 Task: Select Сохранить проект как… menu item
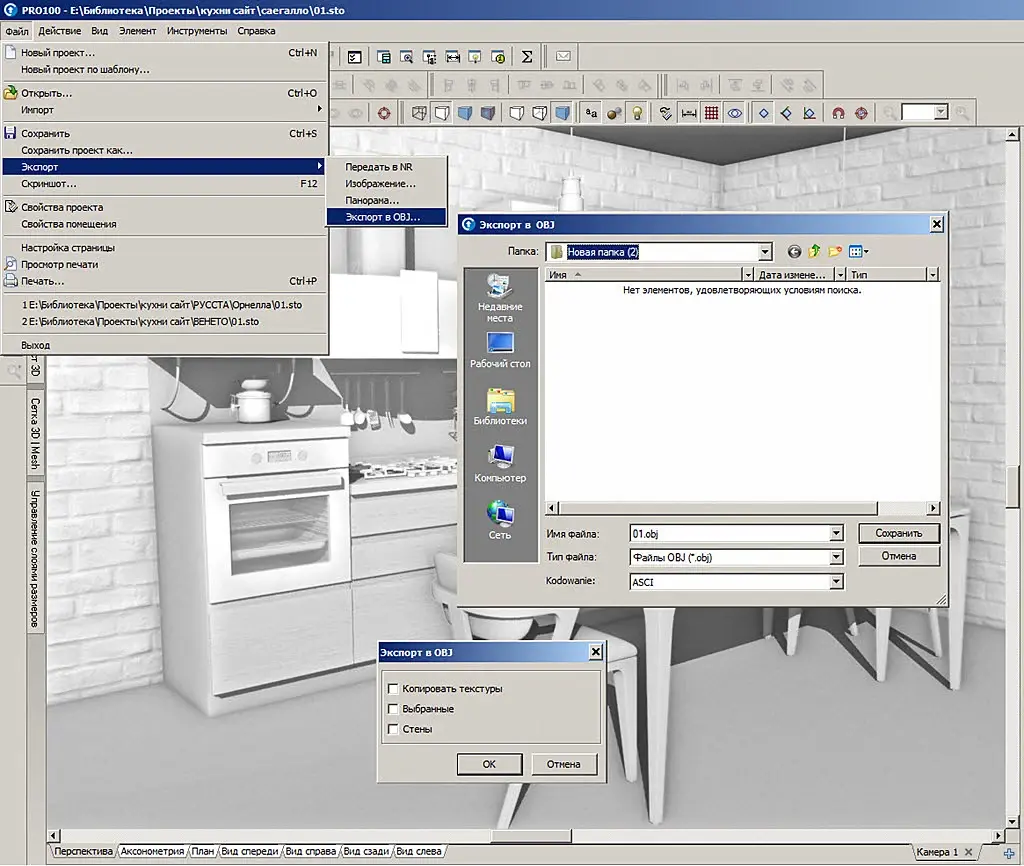(165, 150)
